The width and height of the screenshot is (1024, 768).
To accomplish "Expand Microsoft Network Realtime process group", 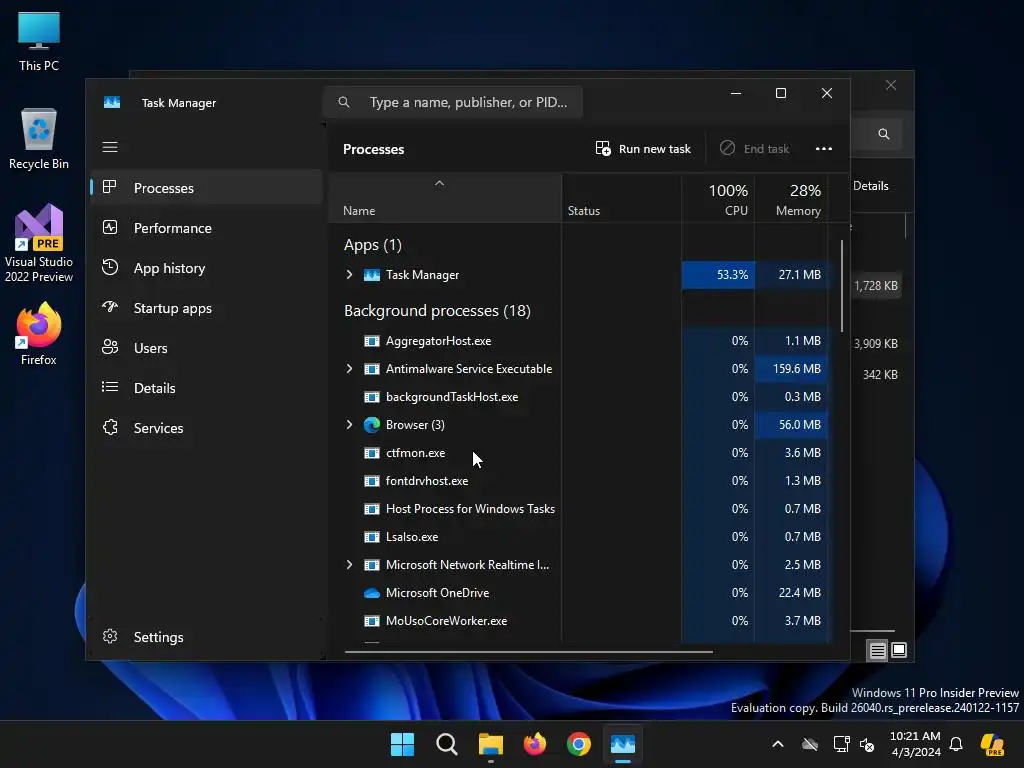I will tap(349, 565).
